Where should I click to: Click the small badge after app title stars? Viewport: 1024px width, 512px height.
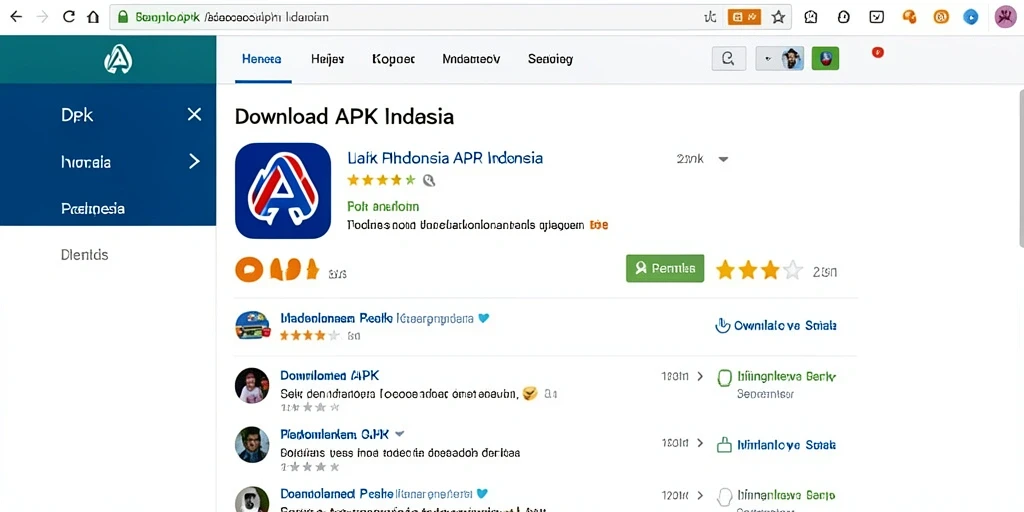click(428, 180)
